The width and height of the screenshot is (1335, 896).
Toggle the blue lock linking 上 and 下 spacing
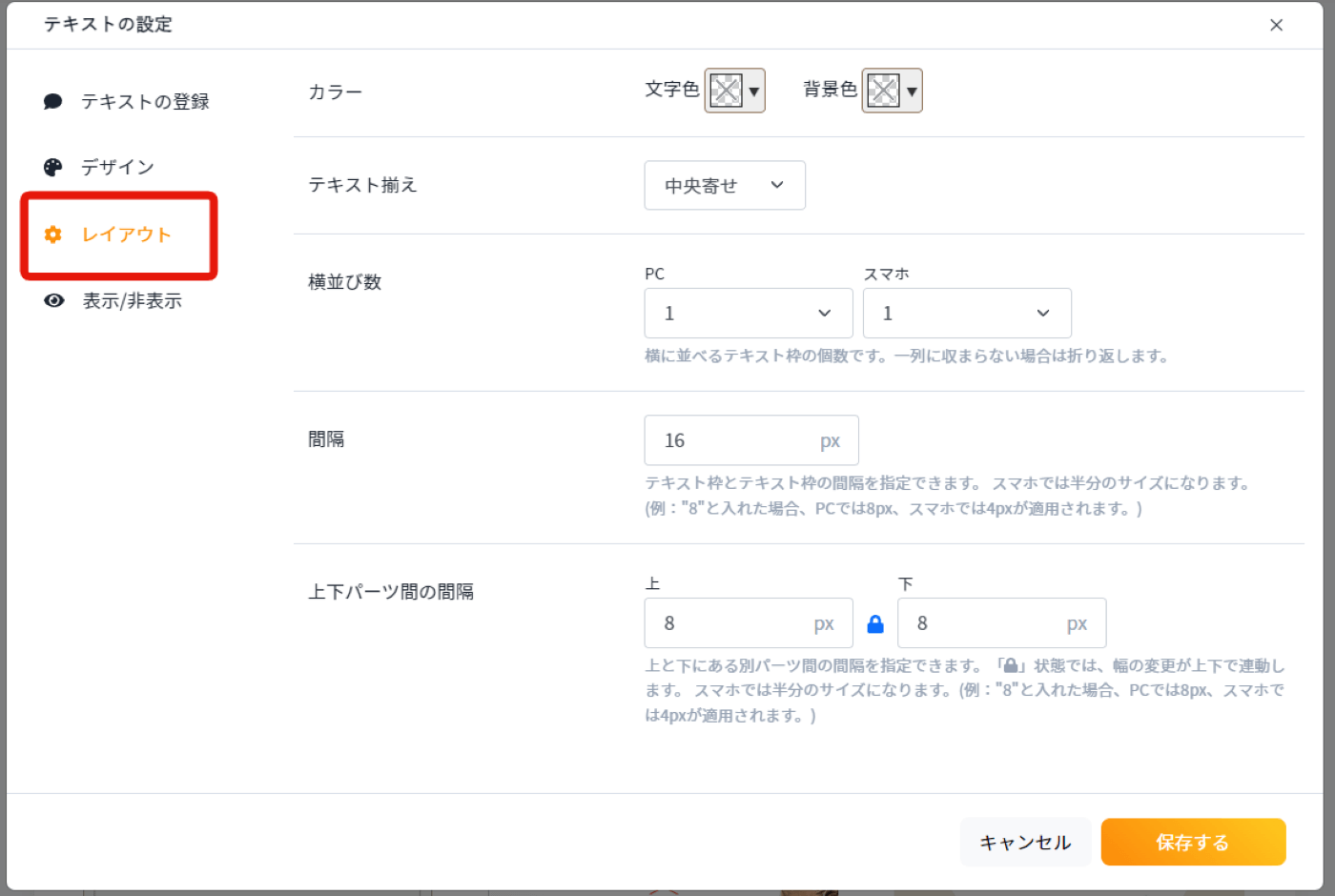(875, 624)
